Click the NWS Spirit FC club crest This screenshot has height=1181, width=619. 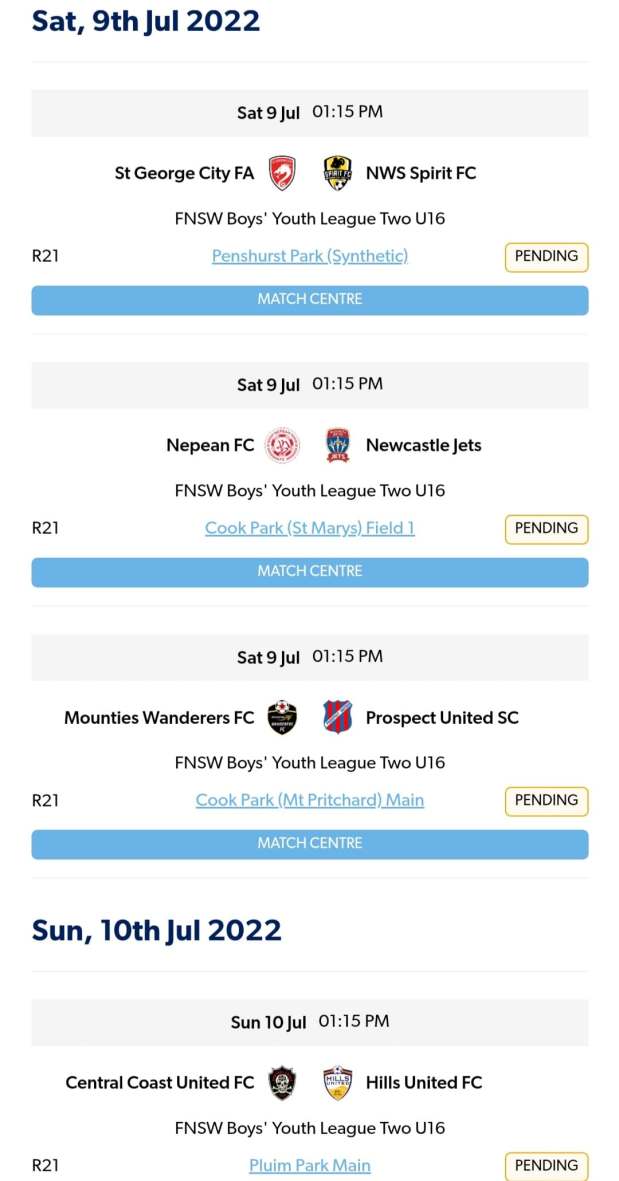coord(337,172)
